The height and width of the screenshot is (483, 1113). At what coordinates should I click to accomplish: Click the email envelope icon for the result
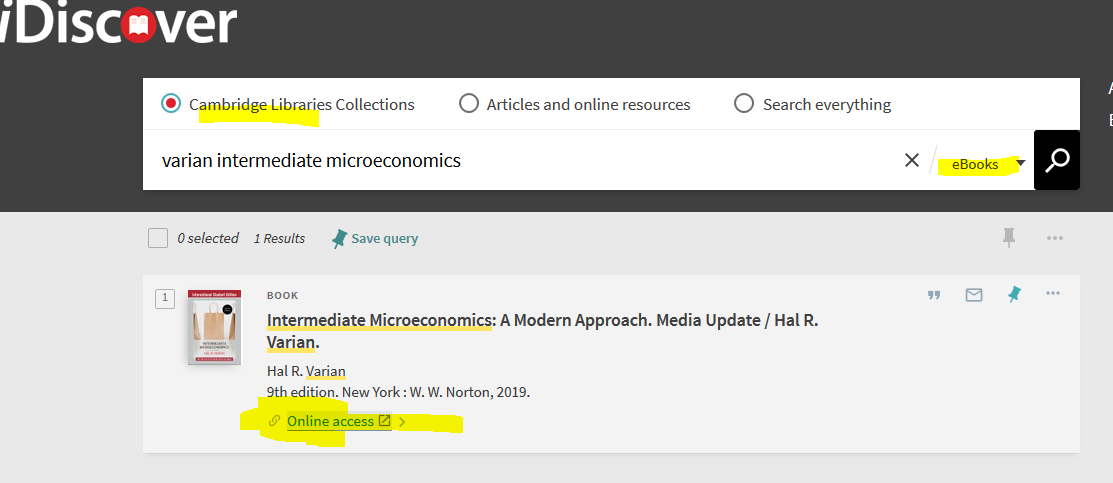(x=974, y=294)
